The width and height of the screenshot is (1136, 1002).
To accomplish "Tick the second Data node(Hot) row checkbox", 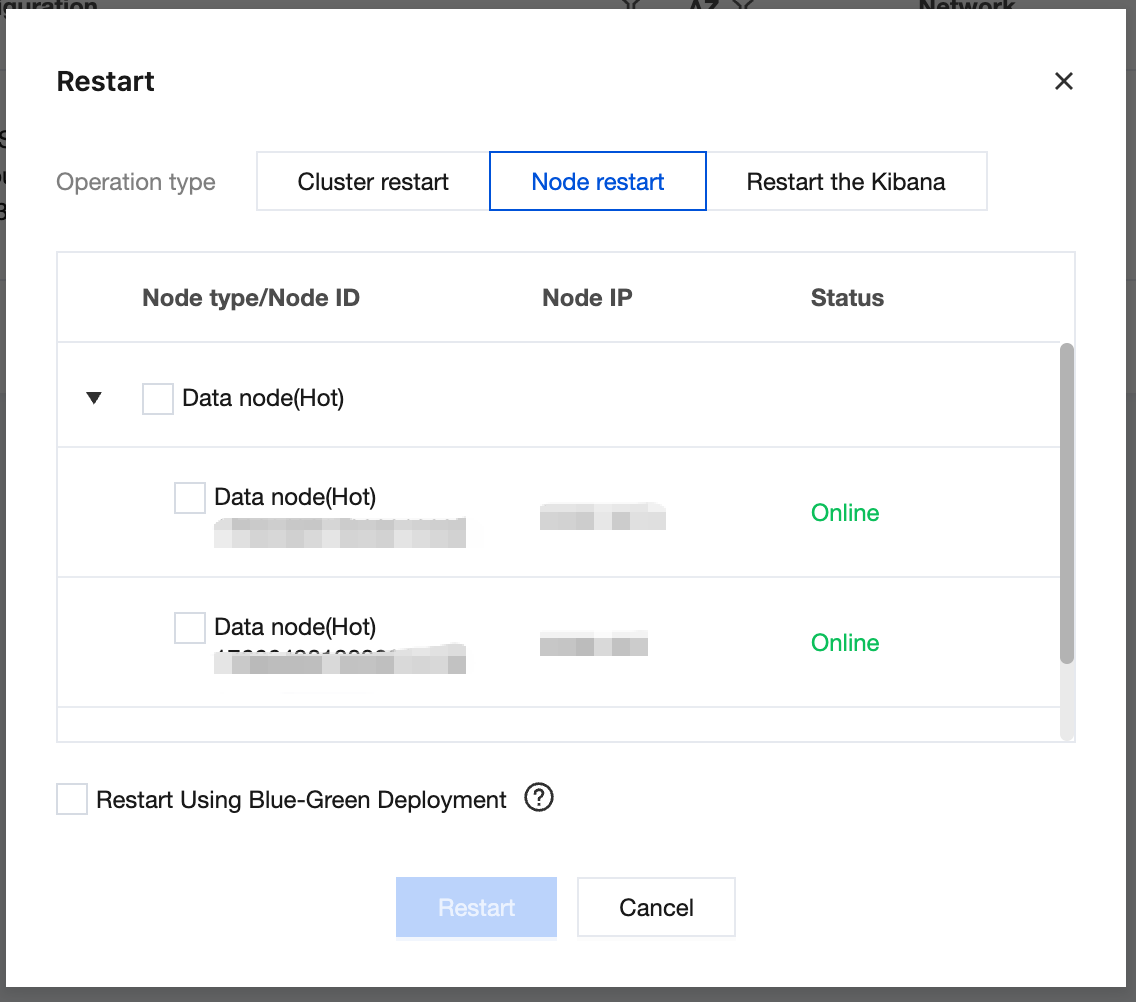I will [x=190, y=627].
